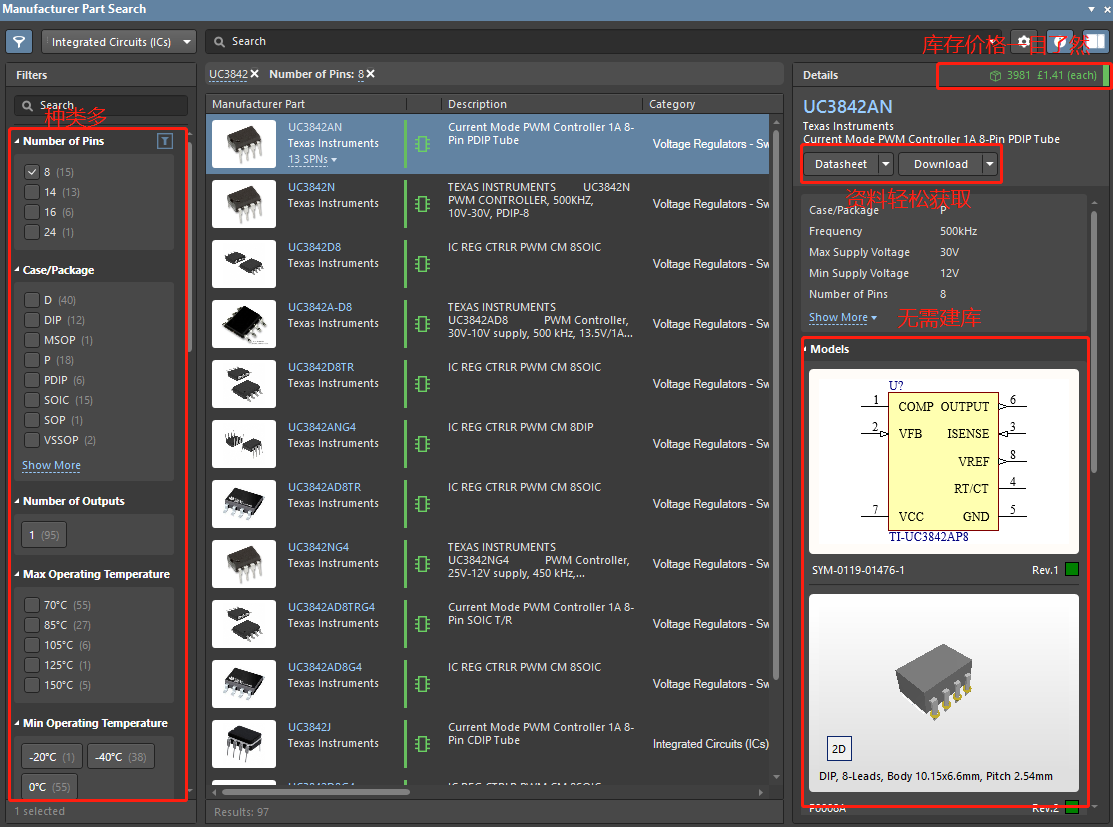Expand Show More in the Details properties
Image resolution: width=1113 pixels, height=827 pixels.
click(843, 317)
